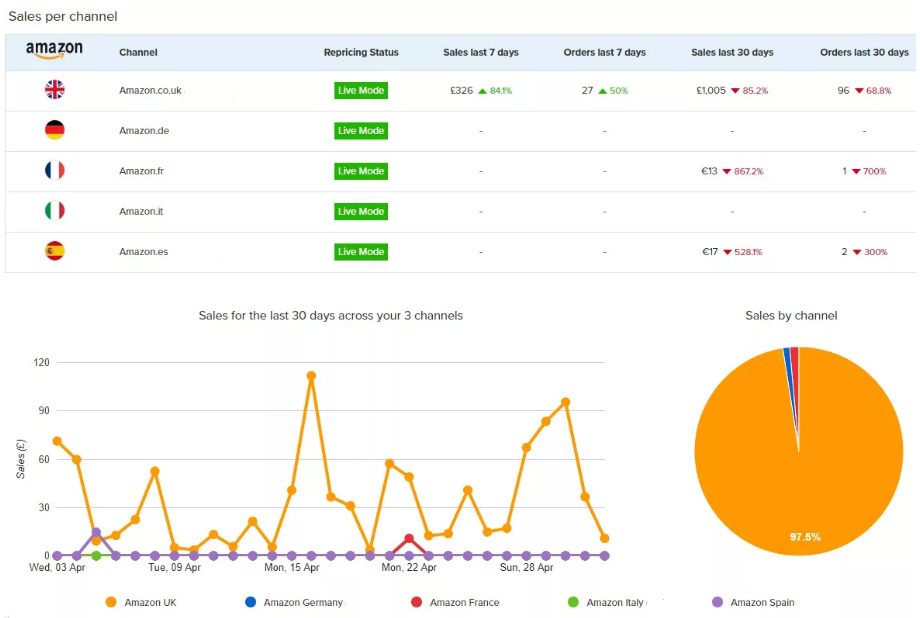The width and height of the screenshot is (920, 618).
Task: Click red down arrow beside 300%
Action: point(857,252)
